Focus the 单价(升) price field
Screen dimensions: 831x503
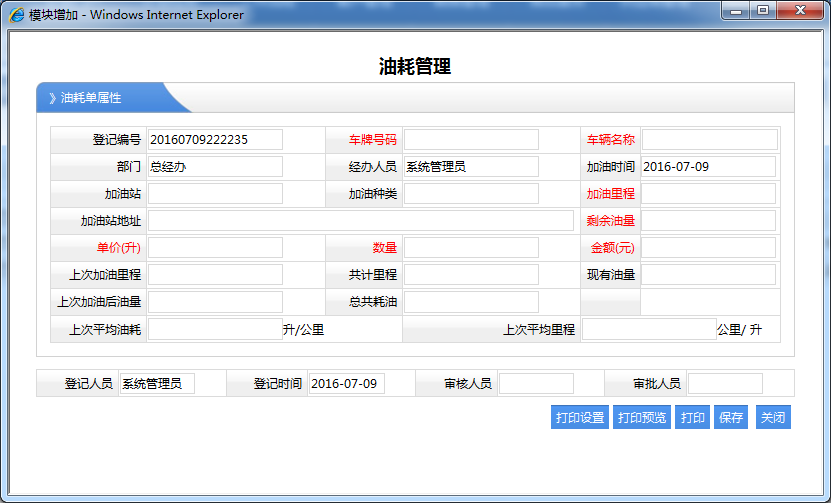pos(215,247)
